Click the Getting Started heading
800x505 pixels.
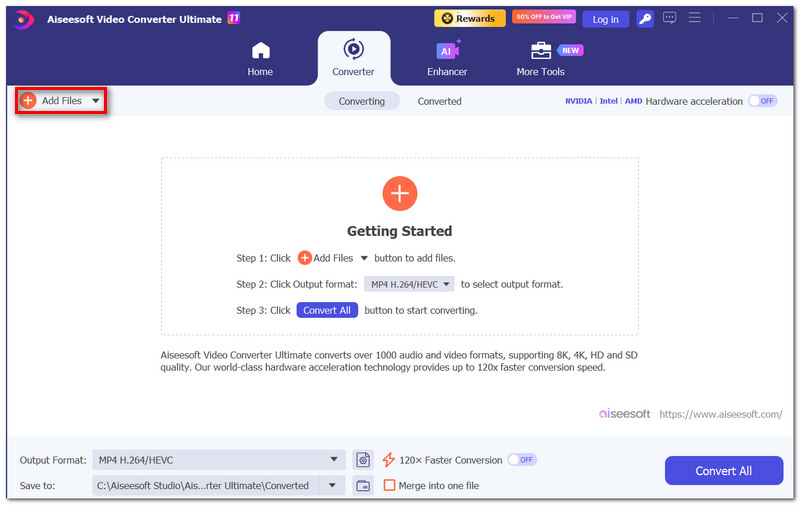tap(399, 231)
